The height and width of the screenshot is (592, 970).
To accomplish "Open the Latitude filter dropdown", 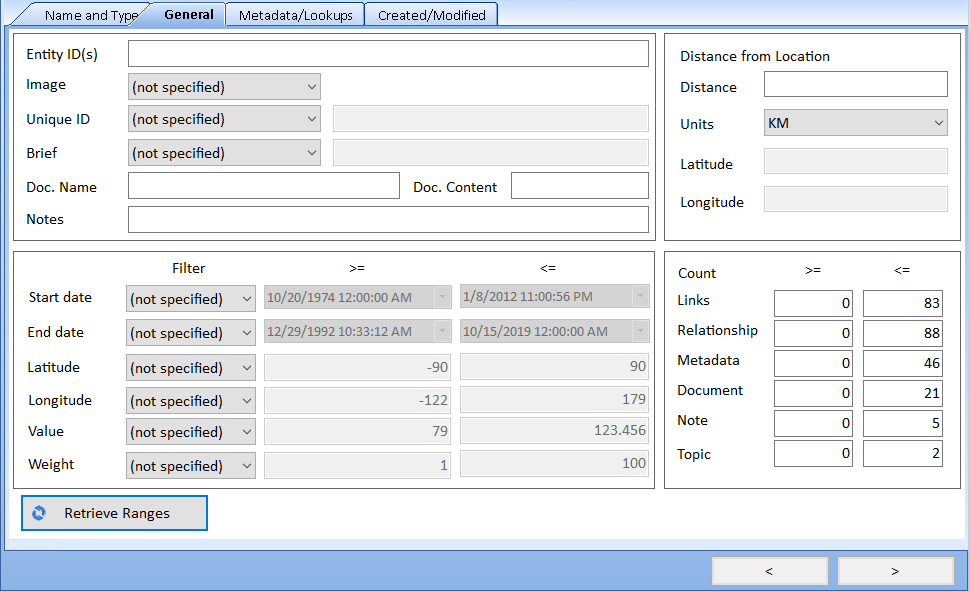I will click(x=191, y=367).
